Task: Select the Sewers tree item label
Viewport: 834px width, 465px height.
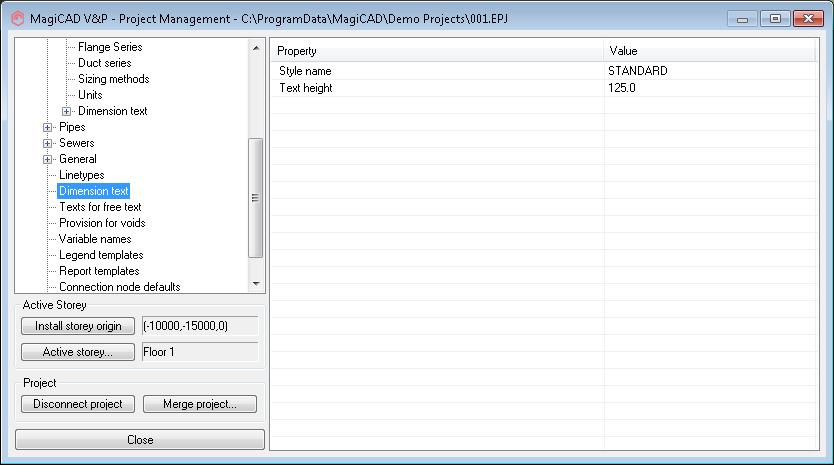Action: 77,143
